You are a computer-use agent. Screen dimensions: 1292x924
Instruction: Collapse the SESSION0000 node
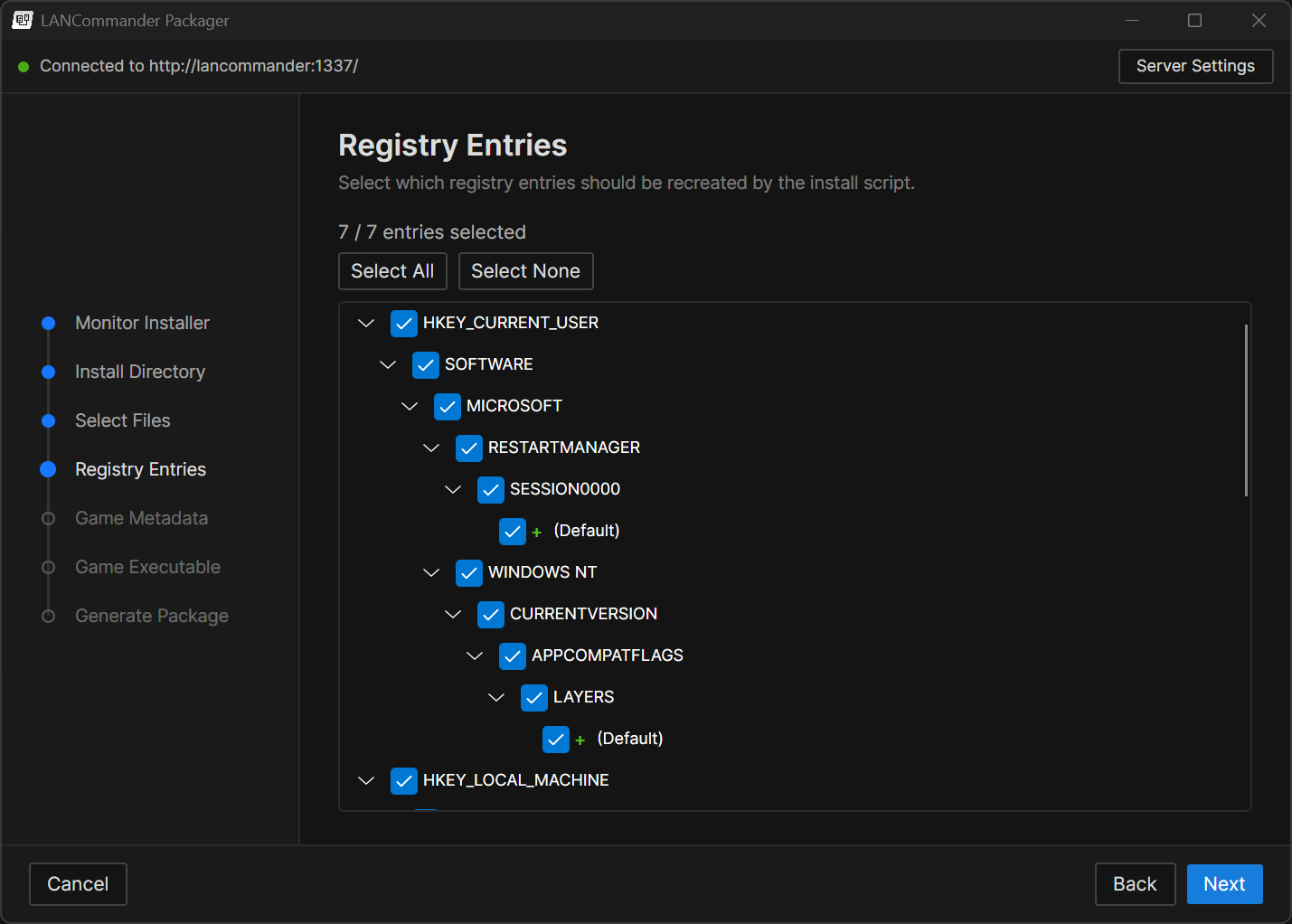tap(453, 490)
